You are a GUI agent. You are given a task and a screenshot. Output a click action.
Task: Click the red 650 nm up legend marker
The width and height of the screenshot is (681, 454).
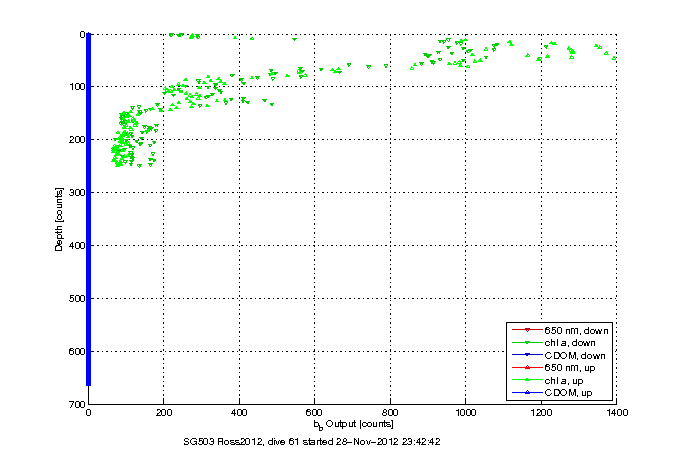(x=525, y=369)
